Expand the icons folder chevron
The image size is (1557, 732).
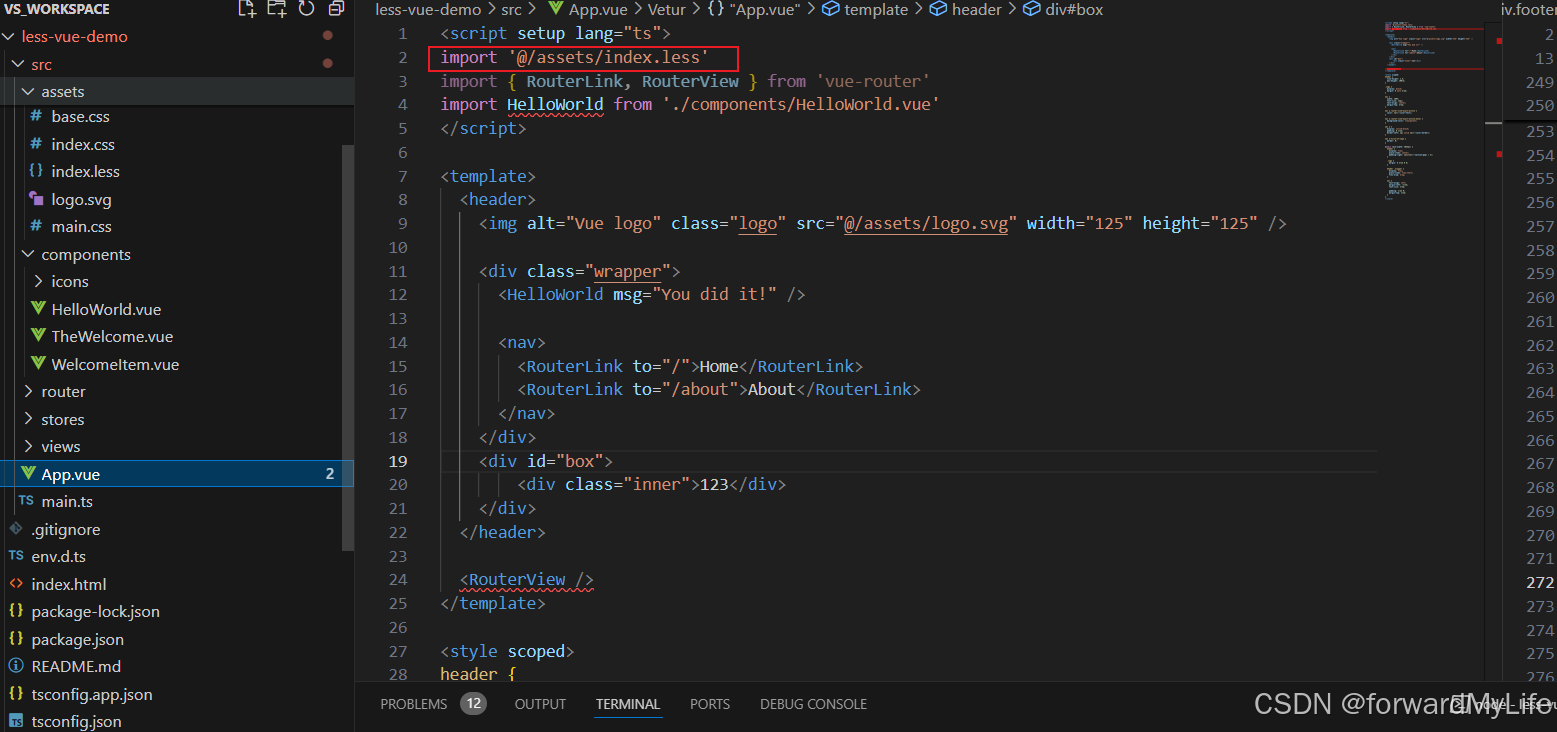tap(38, 281)
